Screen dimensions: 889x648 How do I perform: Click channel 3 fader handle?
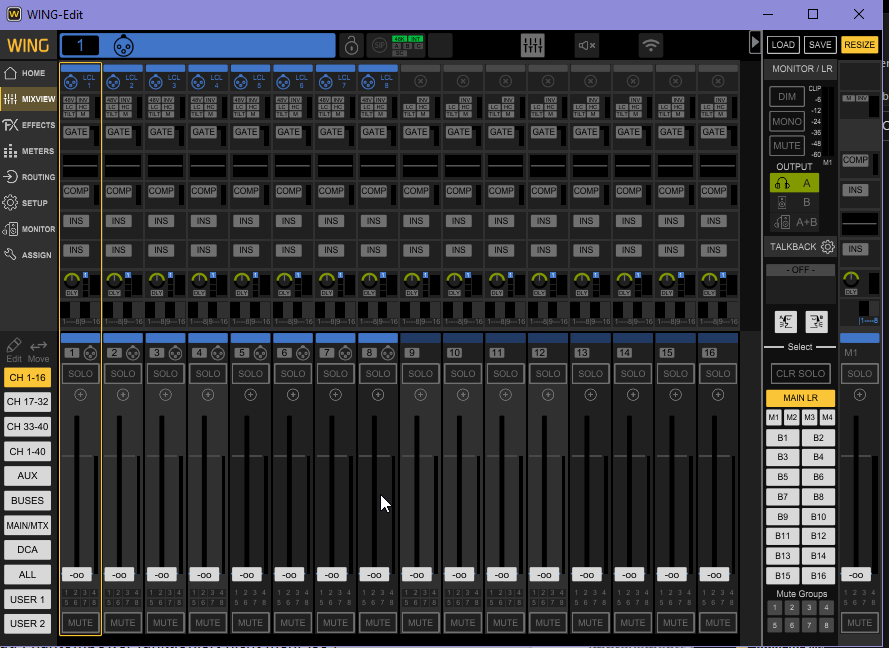click(x=162, y=575)
